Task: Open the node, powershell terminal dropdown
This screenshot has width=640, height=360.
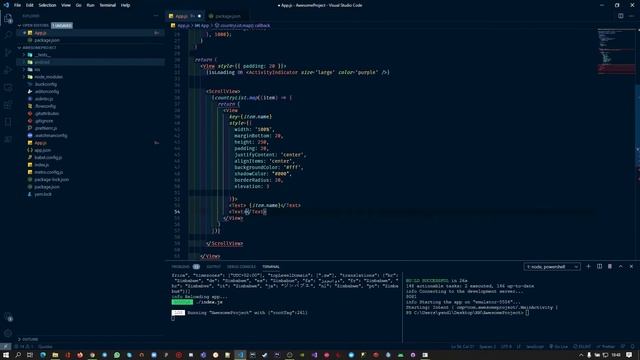Action: pos(552,267)
